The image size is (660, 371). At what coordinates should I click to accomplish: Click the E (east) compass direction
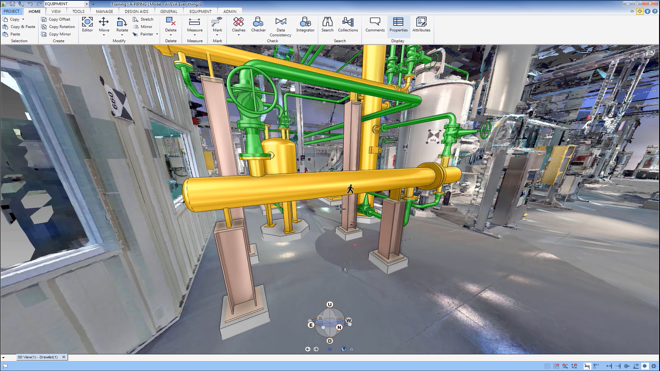click(x=311, y=325)
